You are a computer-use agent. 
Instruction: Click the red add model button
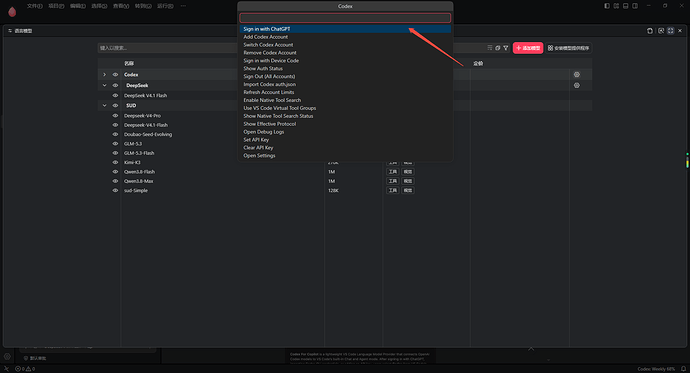click(528, 48)
